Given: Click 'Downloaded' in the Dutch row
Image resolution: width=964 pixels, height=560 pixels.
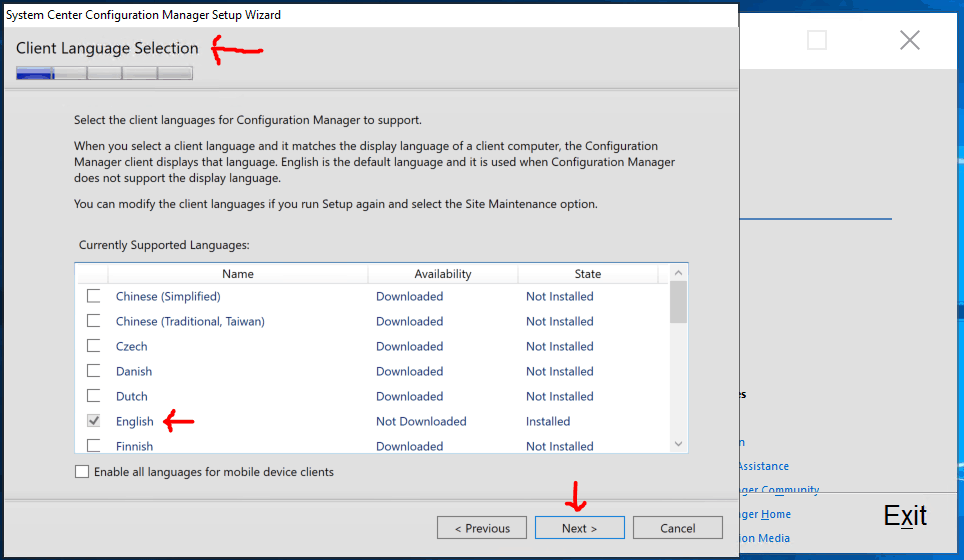Looking at the screenshot, I should pyautogui.click(x=409, y=396).
